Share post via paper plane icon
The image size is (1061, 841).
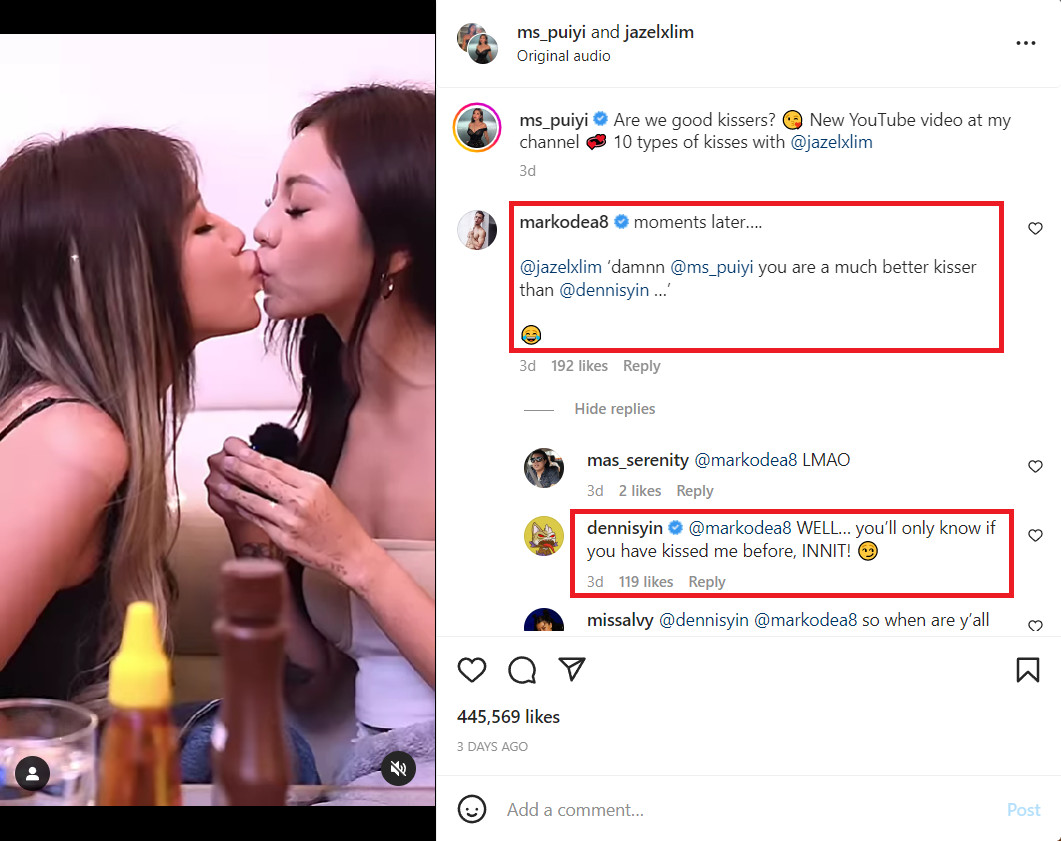[x=572, y=669]
